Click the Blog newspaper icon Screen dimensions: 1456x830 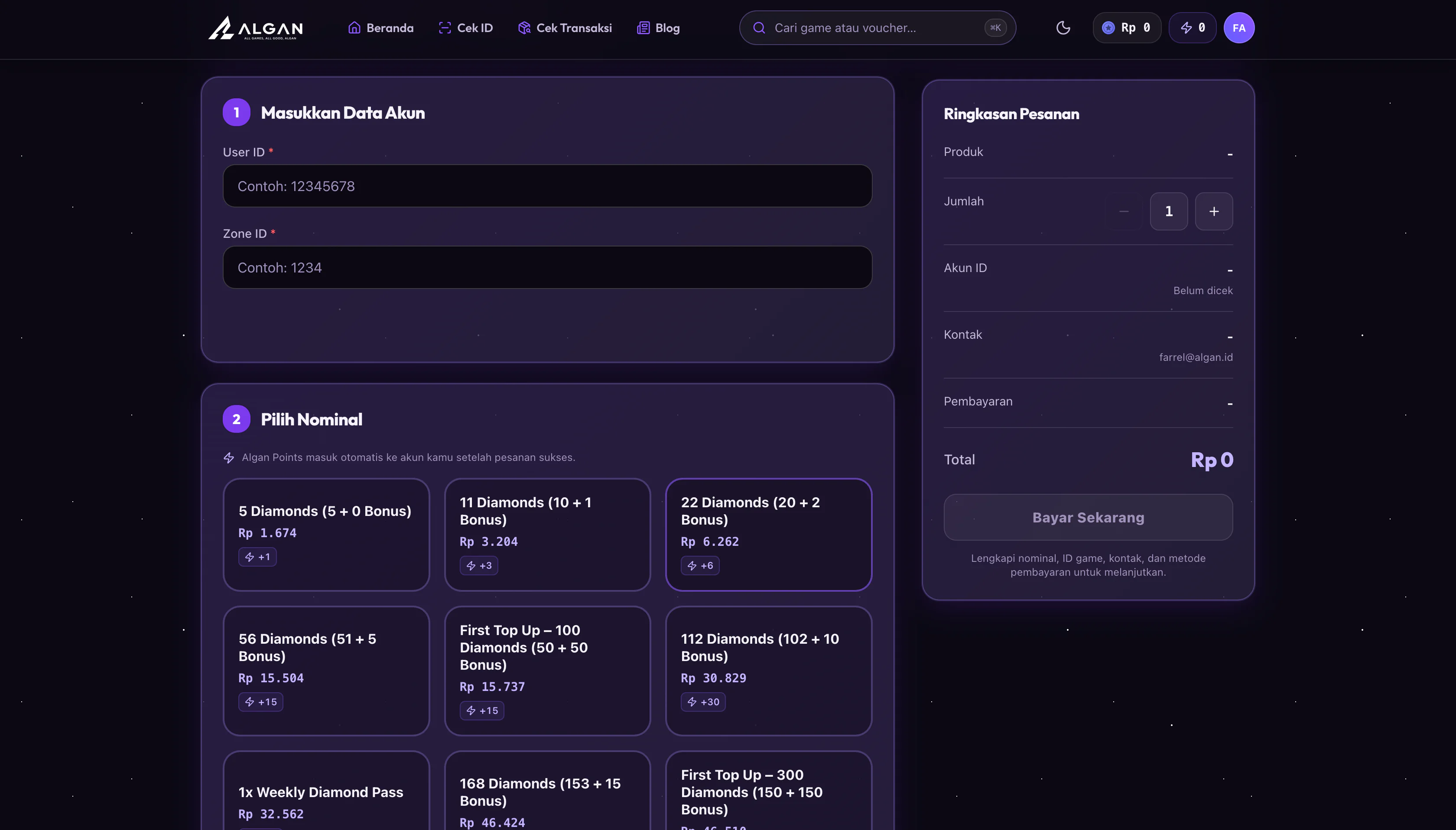643,27
